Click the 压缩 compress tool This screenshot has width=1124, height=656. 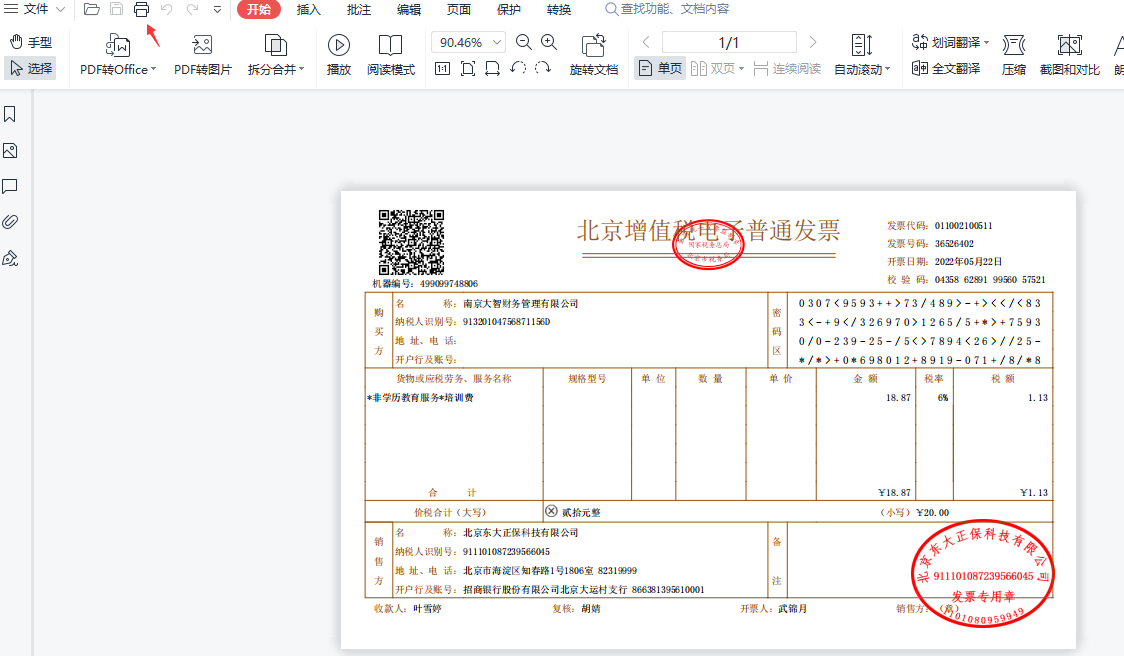click(x=1014, y=54)
